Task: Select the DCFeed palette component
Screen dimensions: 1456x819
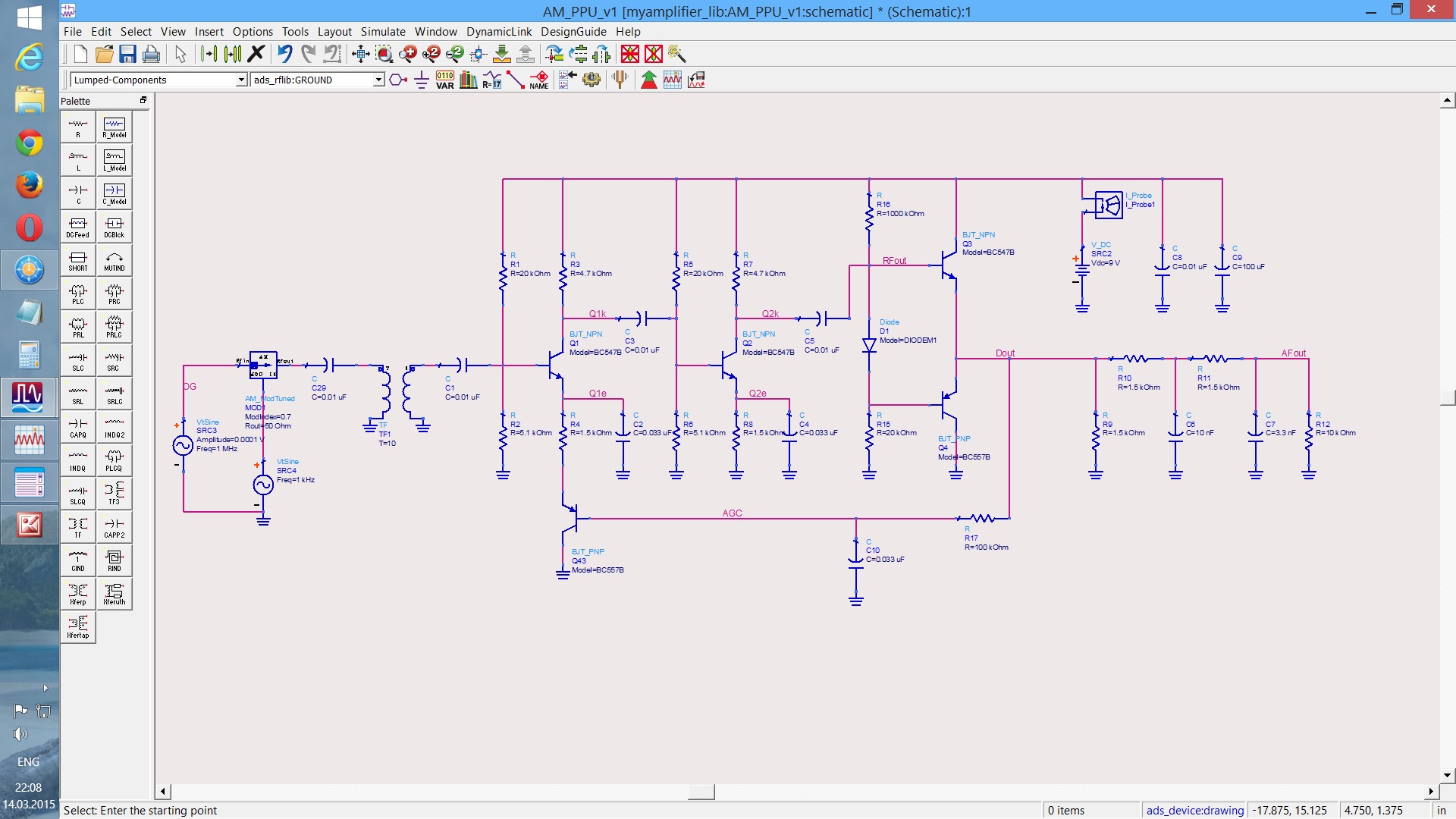Action: (78, 227)
